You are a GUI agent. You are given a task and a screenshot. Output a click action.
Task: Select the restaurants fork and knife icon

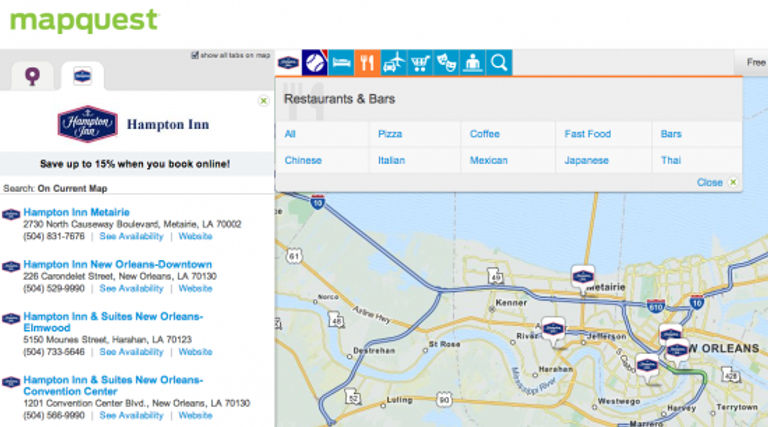367,63
